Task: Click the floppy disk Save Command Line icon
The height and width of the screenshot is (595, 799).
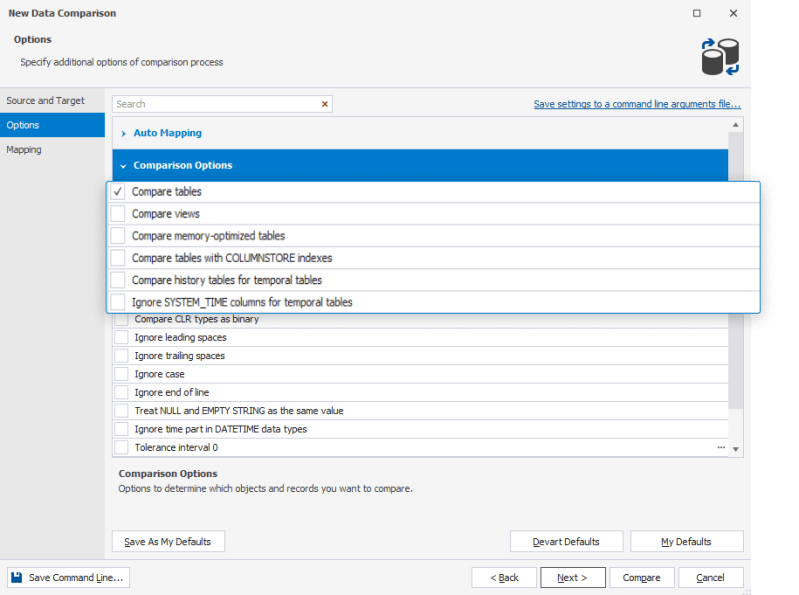Action: (x=17, y=577)
